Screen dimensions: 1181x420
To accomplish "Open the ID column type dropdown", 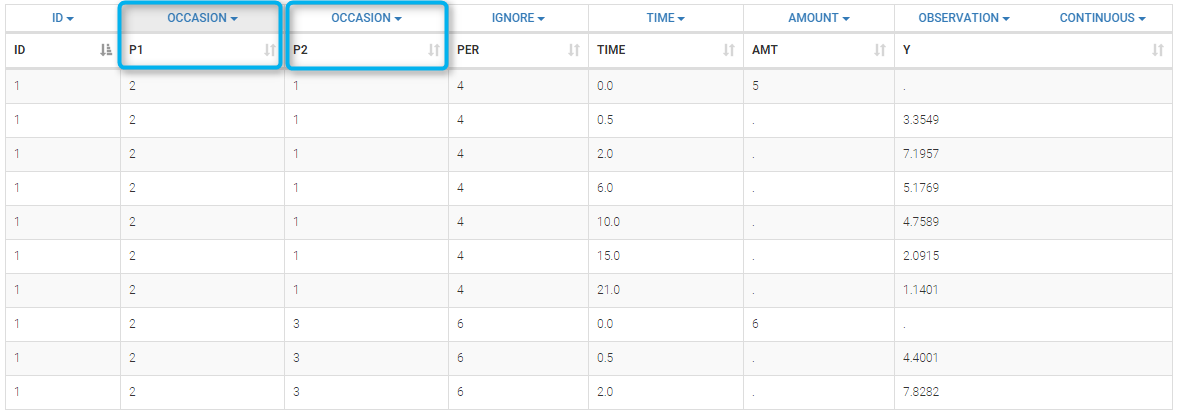I will (61, 18).
